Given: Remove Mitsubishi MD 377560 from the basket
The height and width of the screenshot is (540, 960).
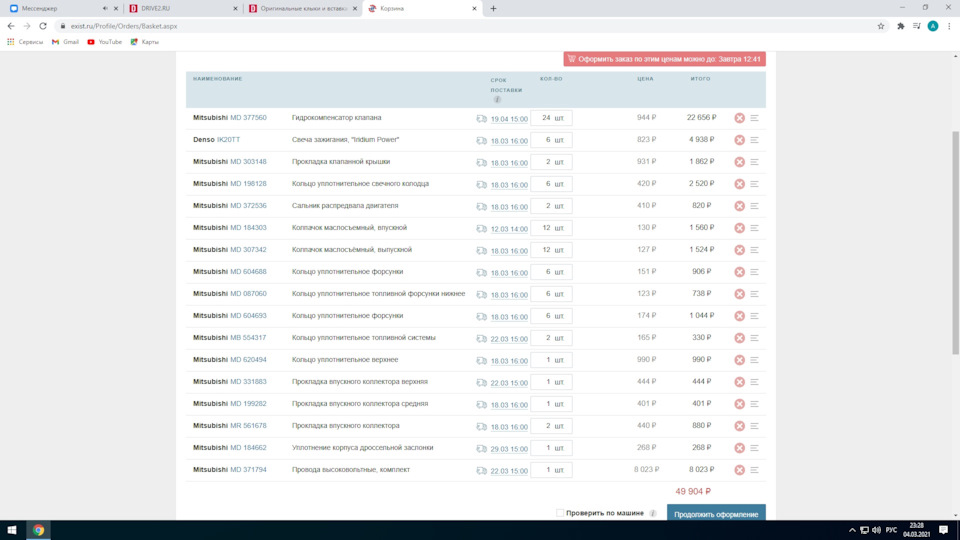Looking at the screenshot, I should coord(740,118).
